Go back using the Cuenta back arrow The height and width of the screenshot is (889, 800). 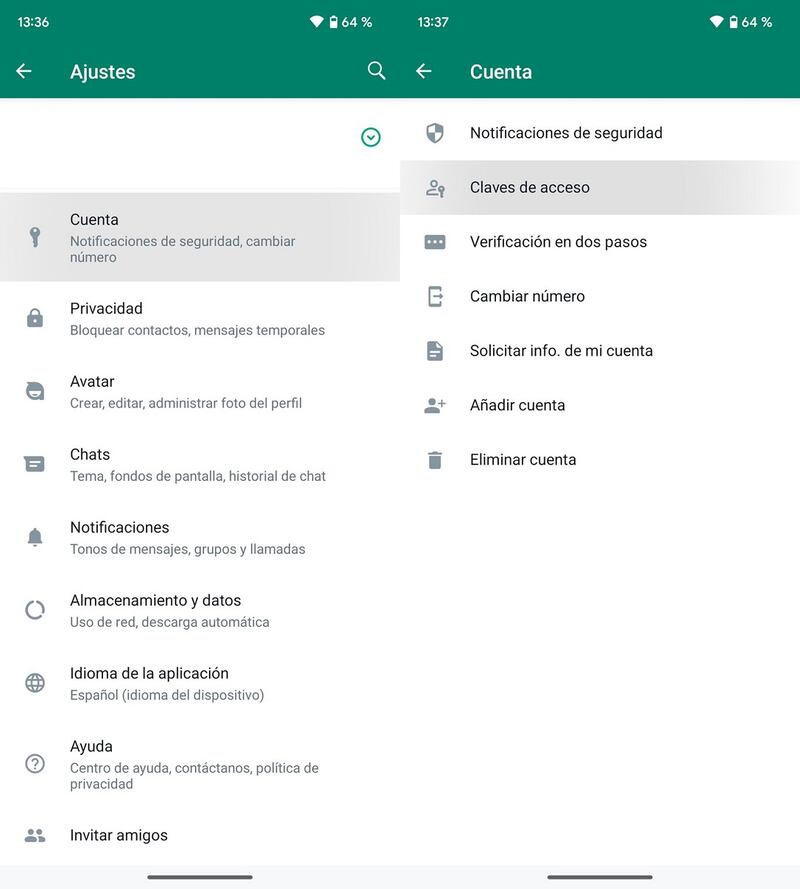pos(424,71)
